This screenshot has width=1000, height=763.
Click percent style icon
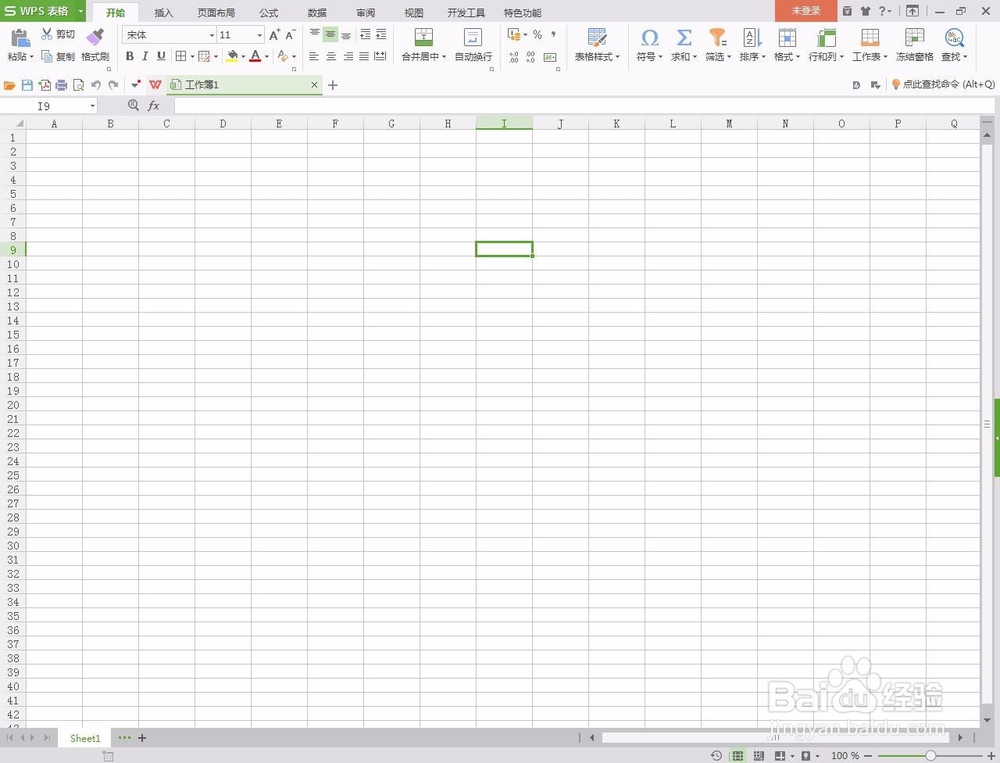[x=538, y=34]
